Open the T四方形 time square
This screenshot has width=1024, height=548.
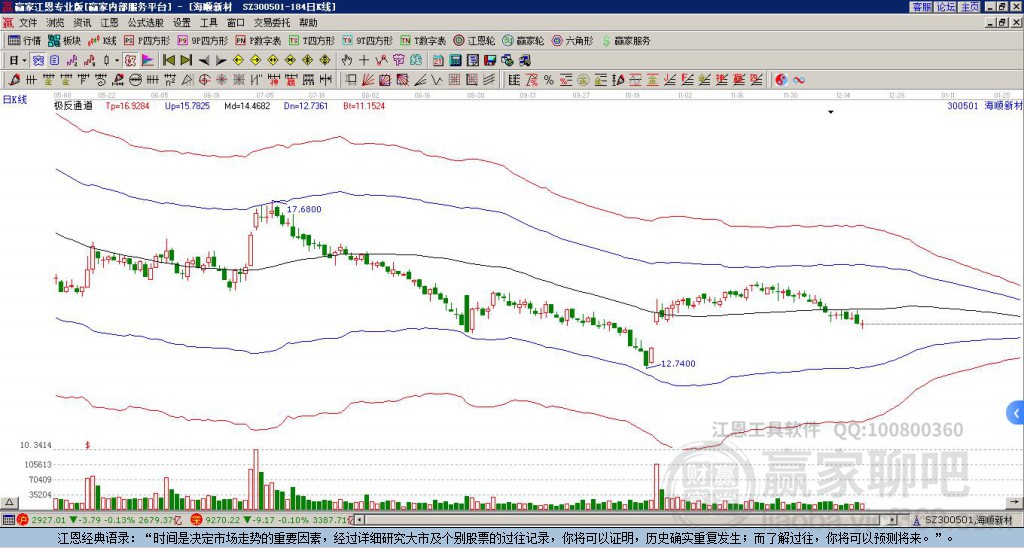click(x=312, y=40)
